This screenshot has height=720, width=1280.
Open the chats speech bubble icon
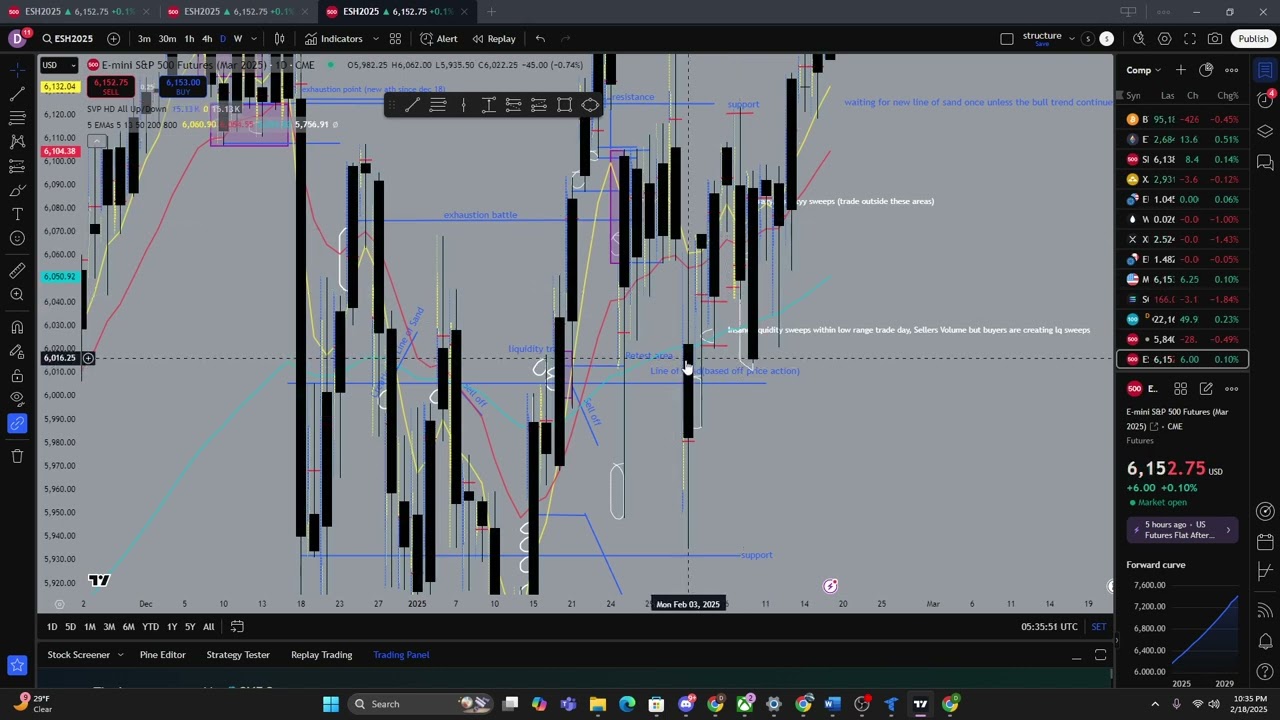point(1266,163)
